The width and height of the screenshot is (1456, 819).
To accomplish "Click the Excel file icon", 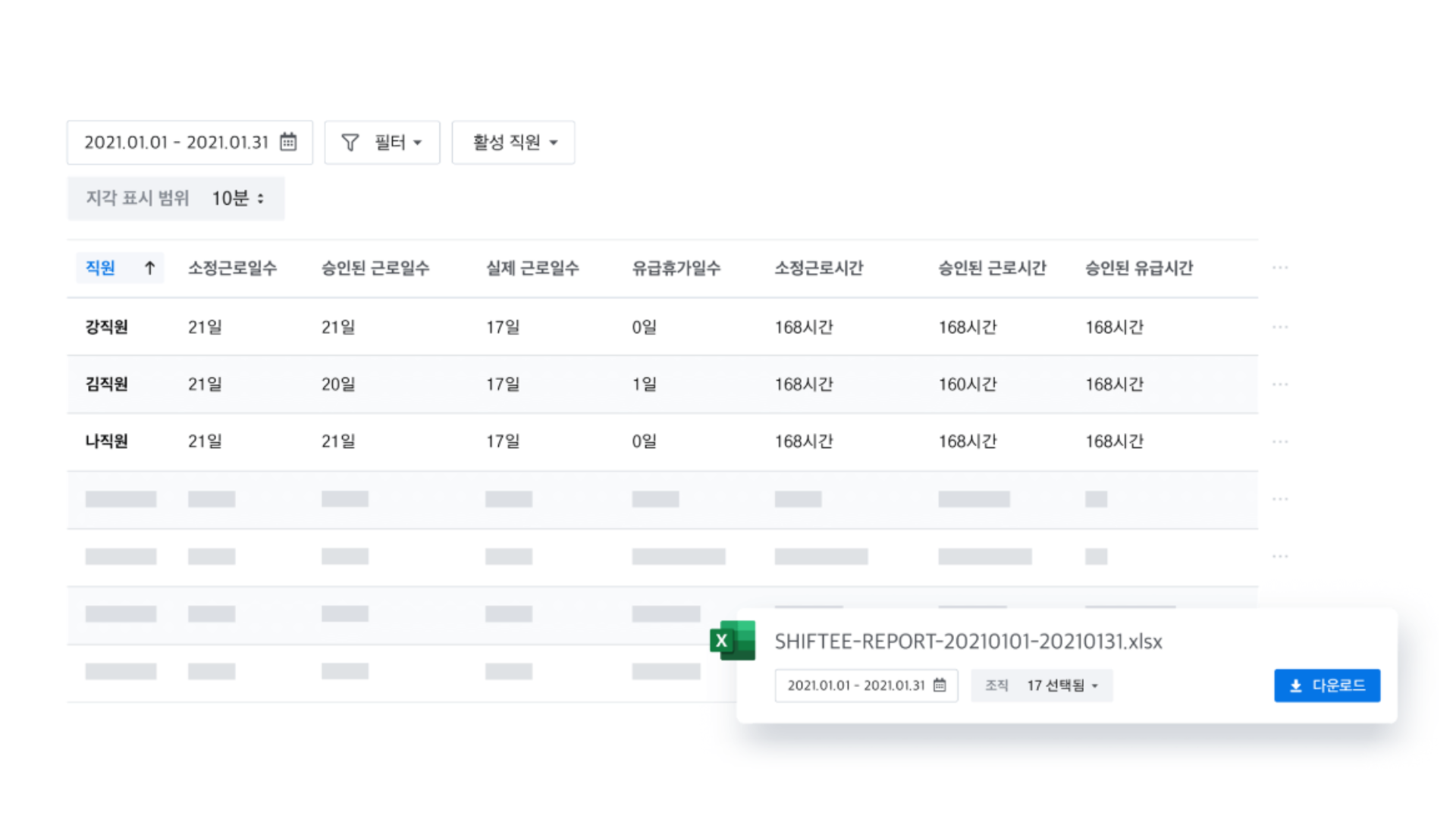I will click(x=733, y=641).
